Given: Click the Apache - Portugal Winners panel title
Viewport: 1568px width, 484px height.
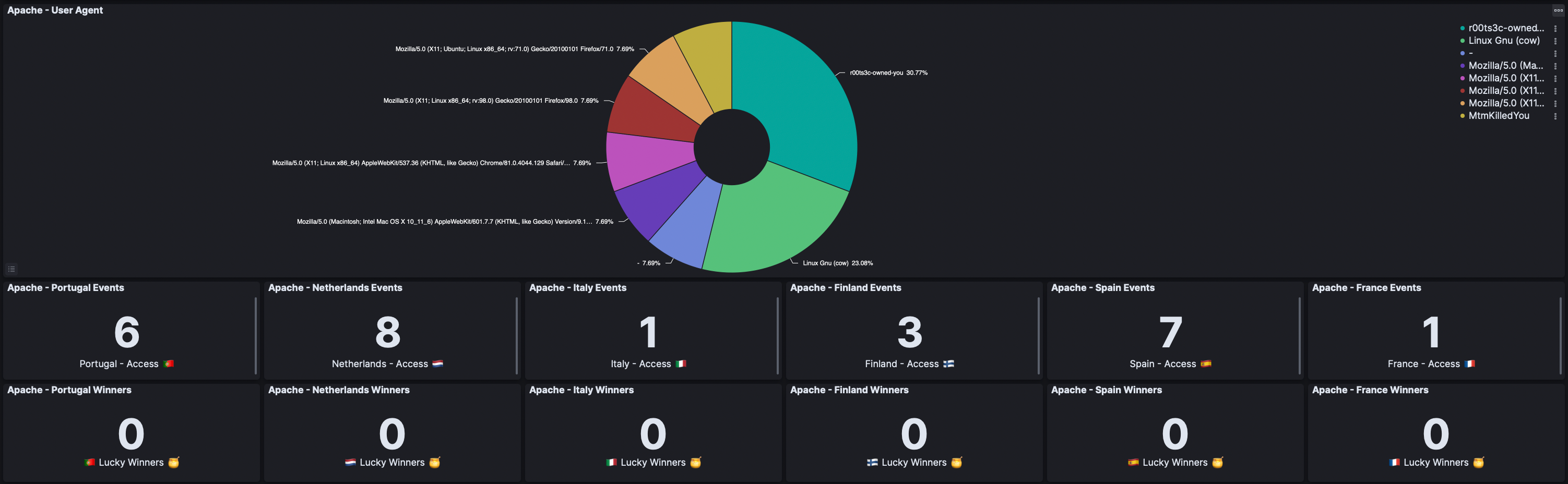Looking at the screenshot, I should [69, 390].
